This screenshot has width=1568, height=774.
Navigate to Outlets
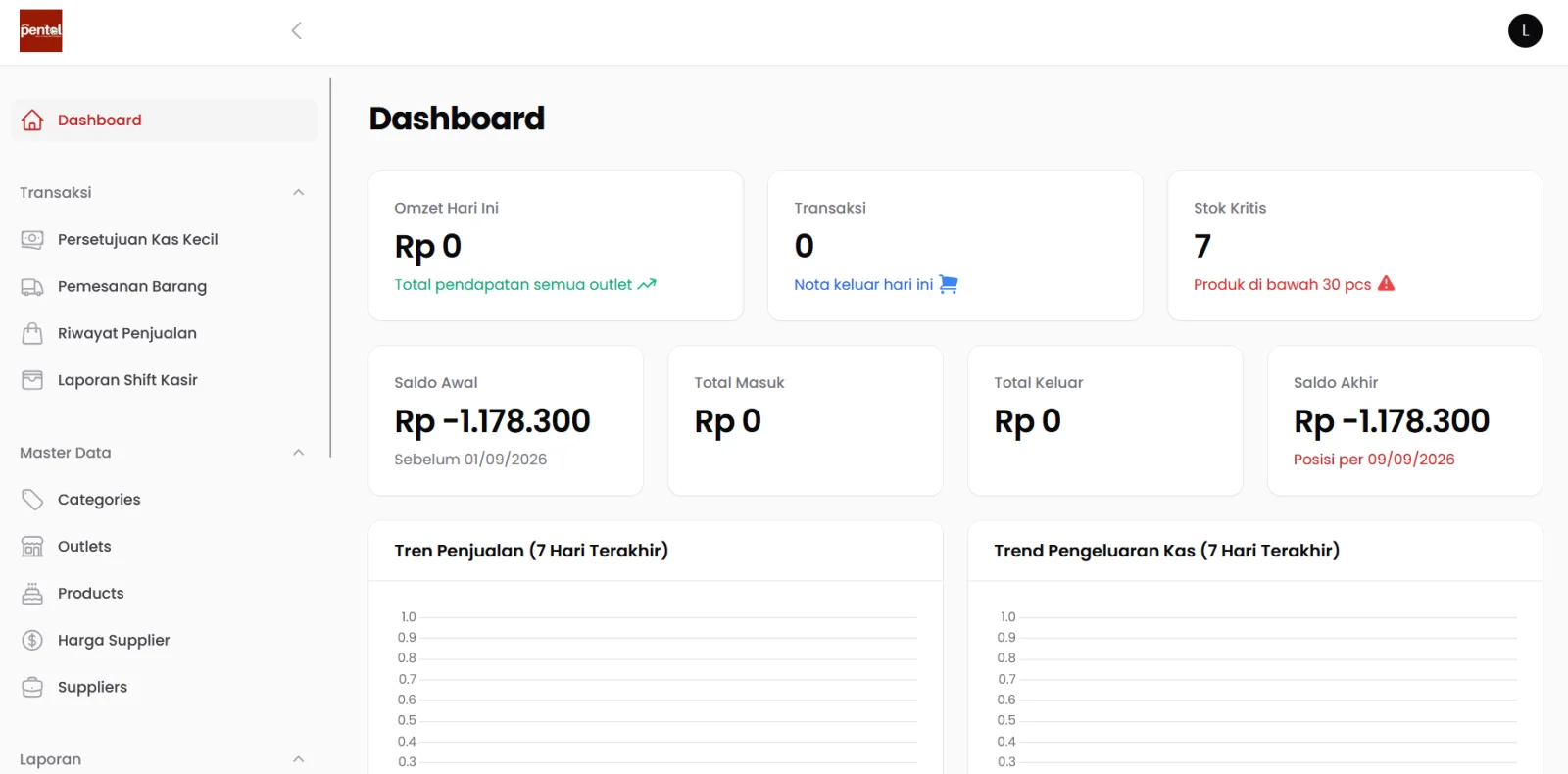pyautogui.click(x=165, y=547)
